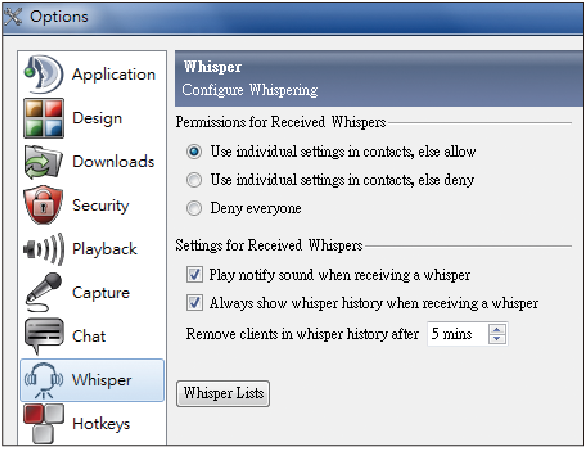The image size is (587, 450).
Task: Switch to the Security label in sidebar
Action: click(x=100, y=206)
